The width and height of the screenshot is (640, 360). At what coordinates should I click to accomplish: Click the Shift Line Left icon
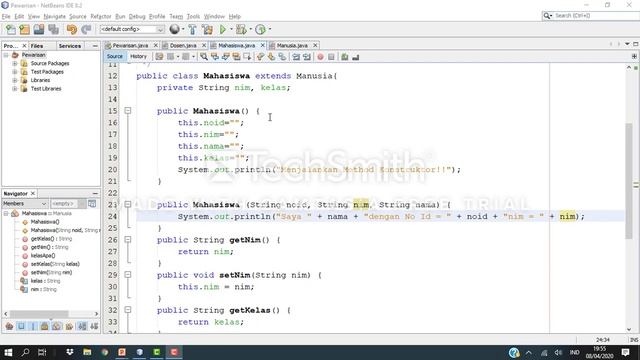pyautogui.click(x=296, y=57)
